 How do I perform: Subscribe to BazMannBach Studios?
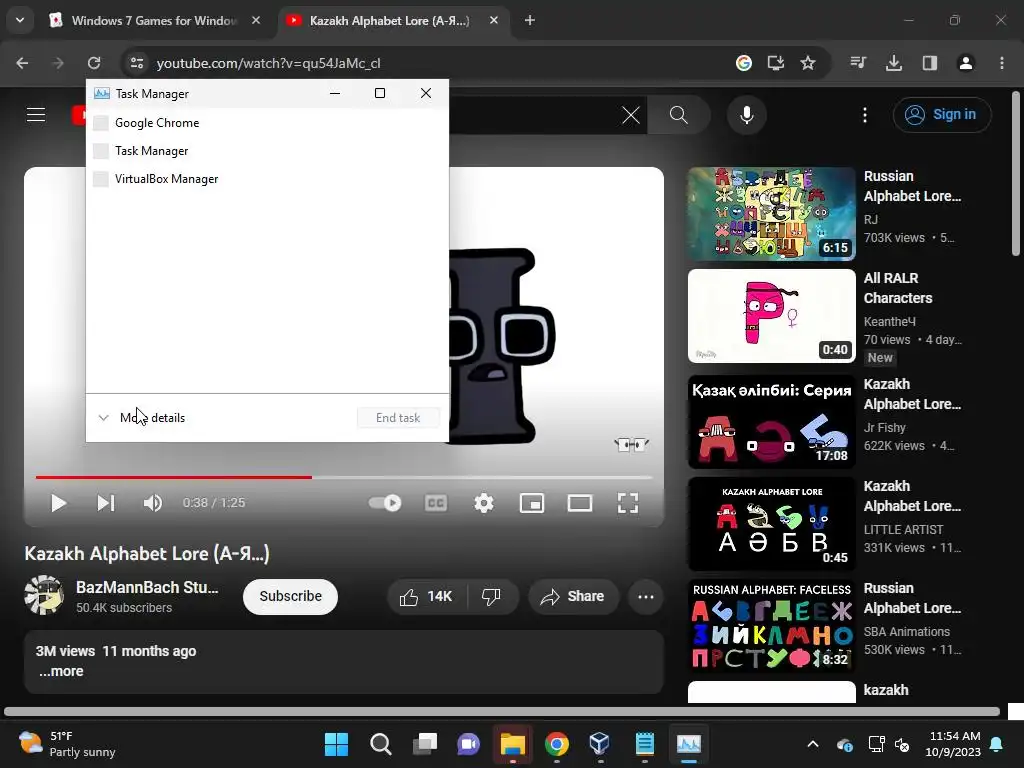tap(291, 596)
